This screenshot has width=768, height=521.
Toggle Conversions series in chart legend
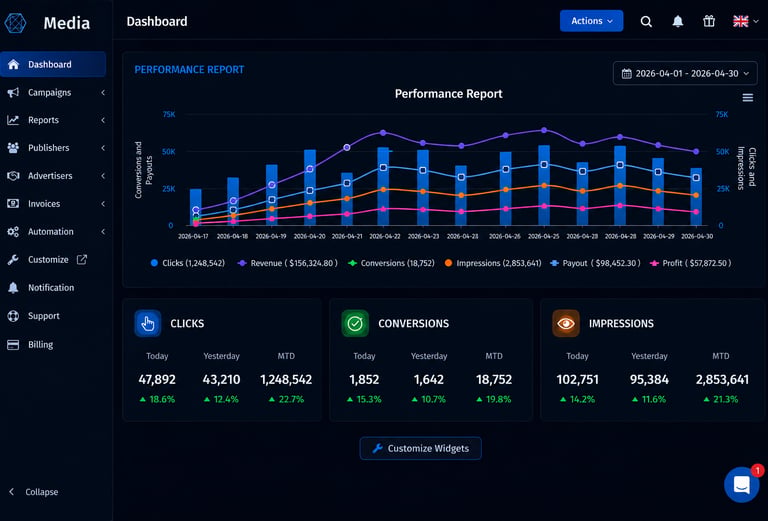coord(391,263)
